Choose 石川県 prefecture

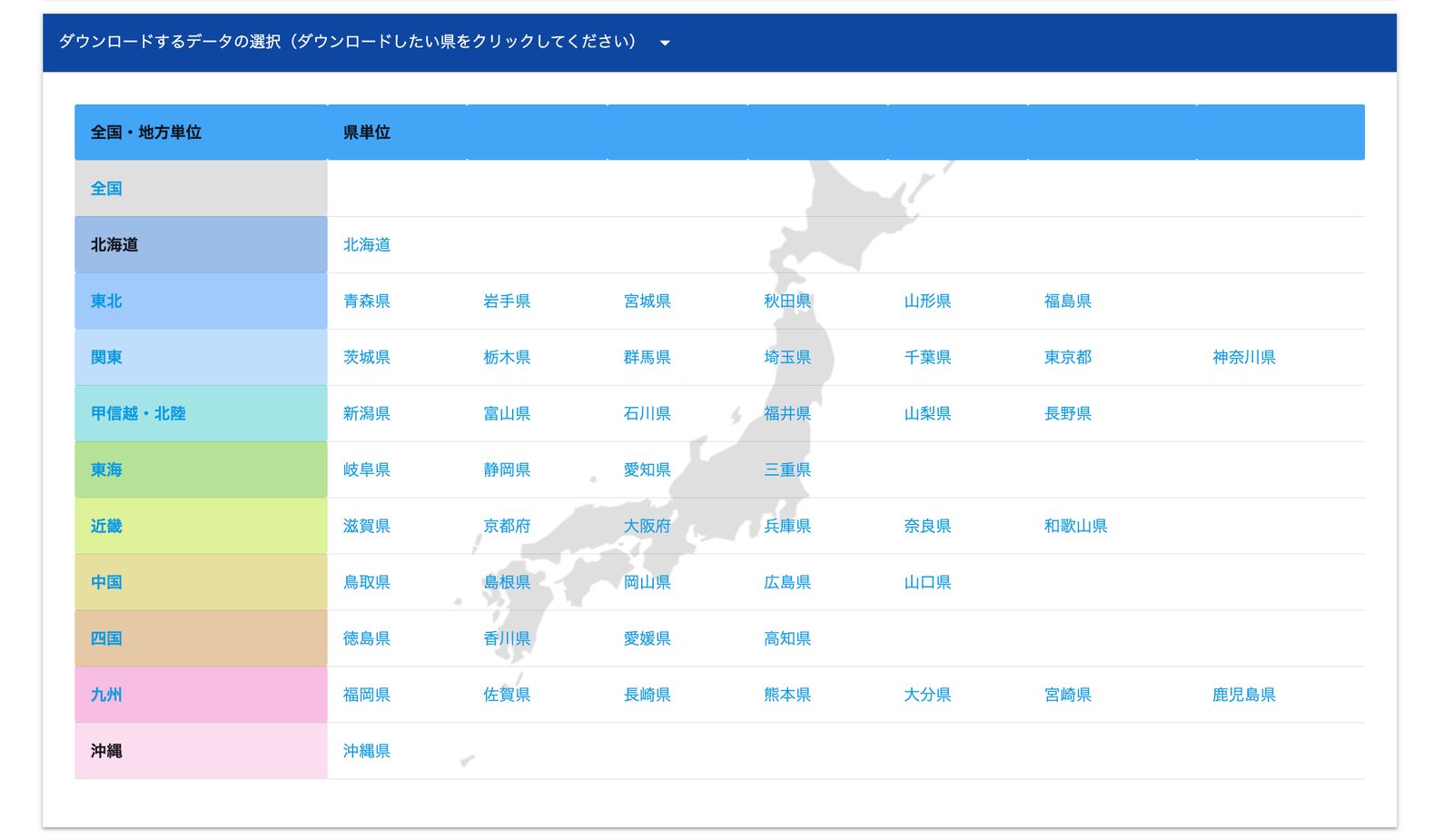click(647, 414)
